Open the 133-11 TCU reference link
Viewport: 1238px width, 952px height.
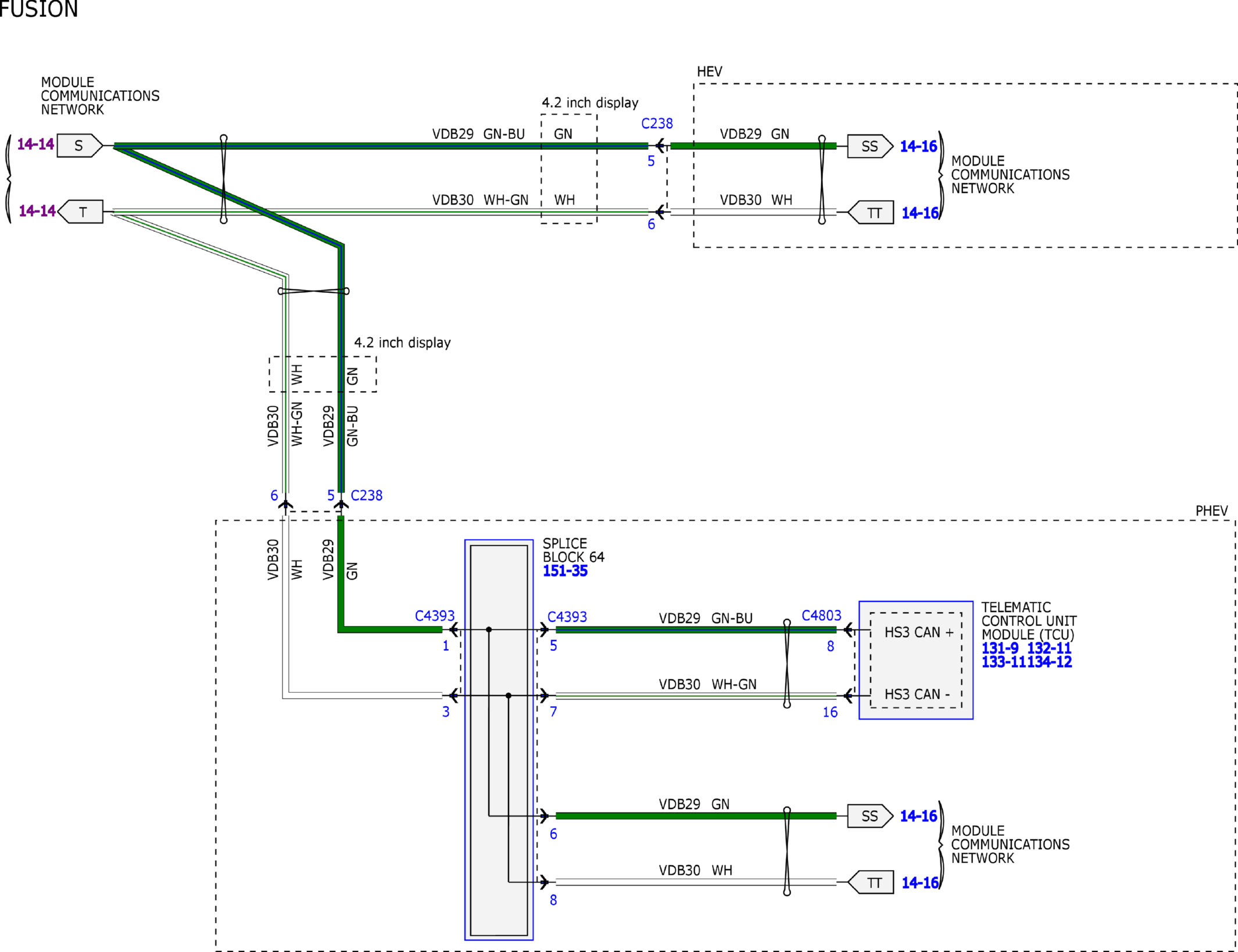point(1004,662)
